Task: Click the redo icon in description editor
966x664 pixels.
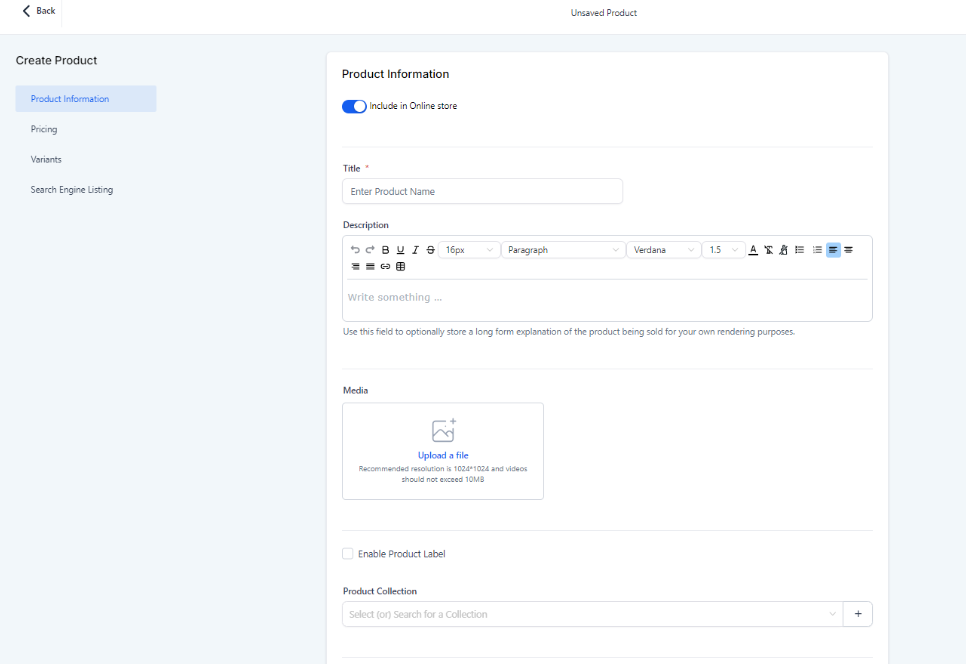Action: 370,250
